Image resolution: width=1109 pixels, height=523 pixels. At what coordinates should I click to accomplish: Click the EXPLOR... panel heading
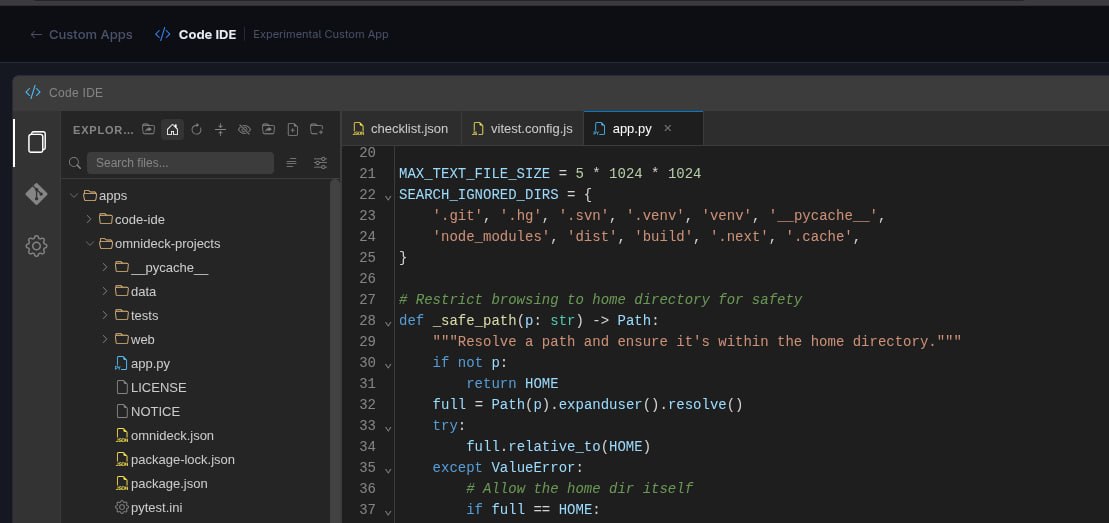103,130
